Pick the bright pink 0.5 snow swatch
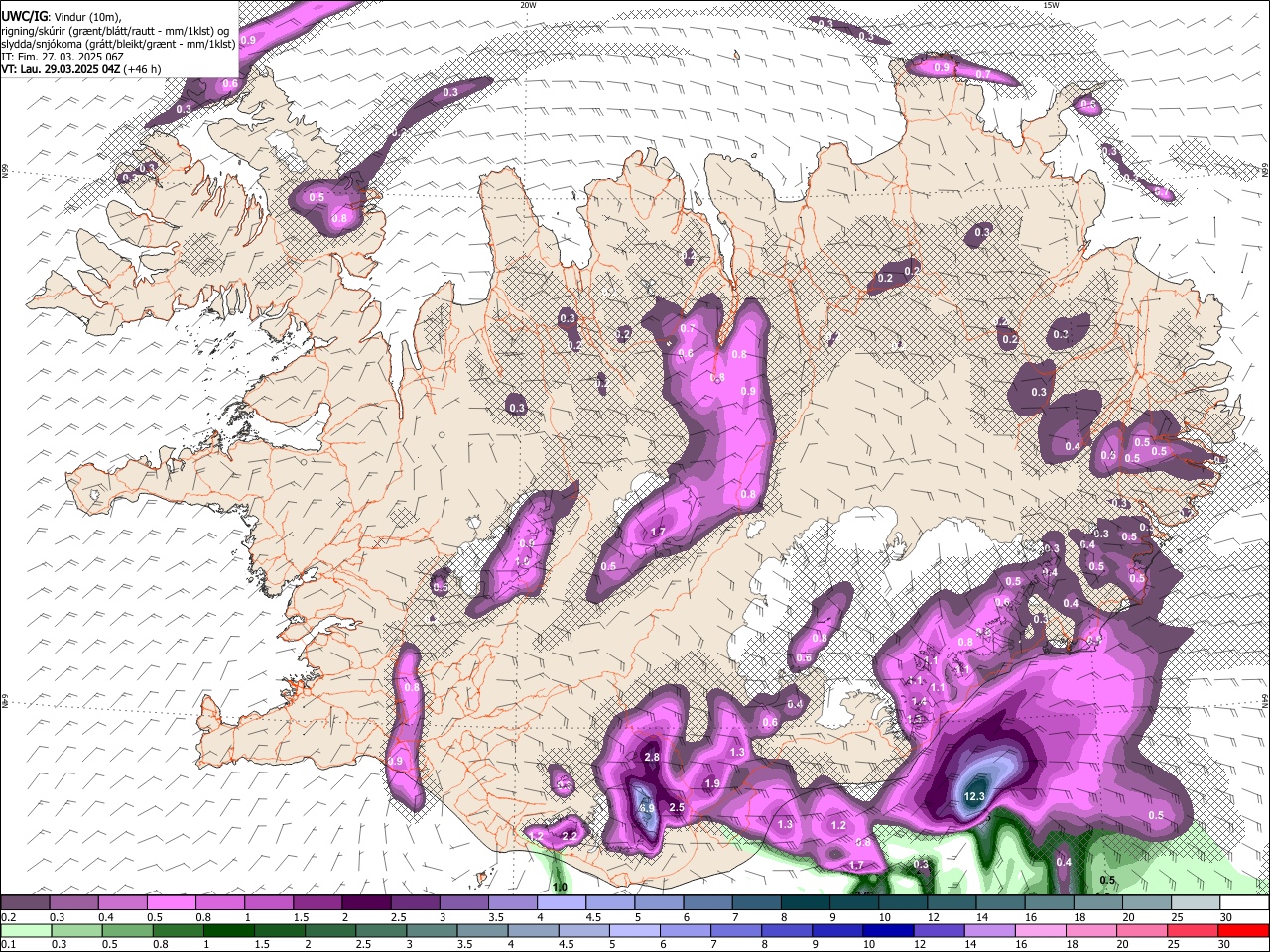The image size is (1270, 952). pyautogui.click(x=172, y=902)
